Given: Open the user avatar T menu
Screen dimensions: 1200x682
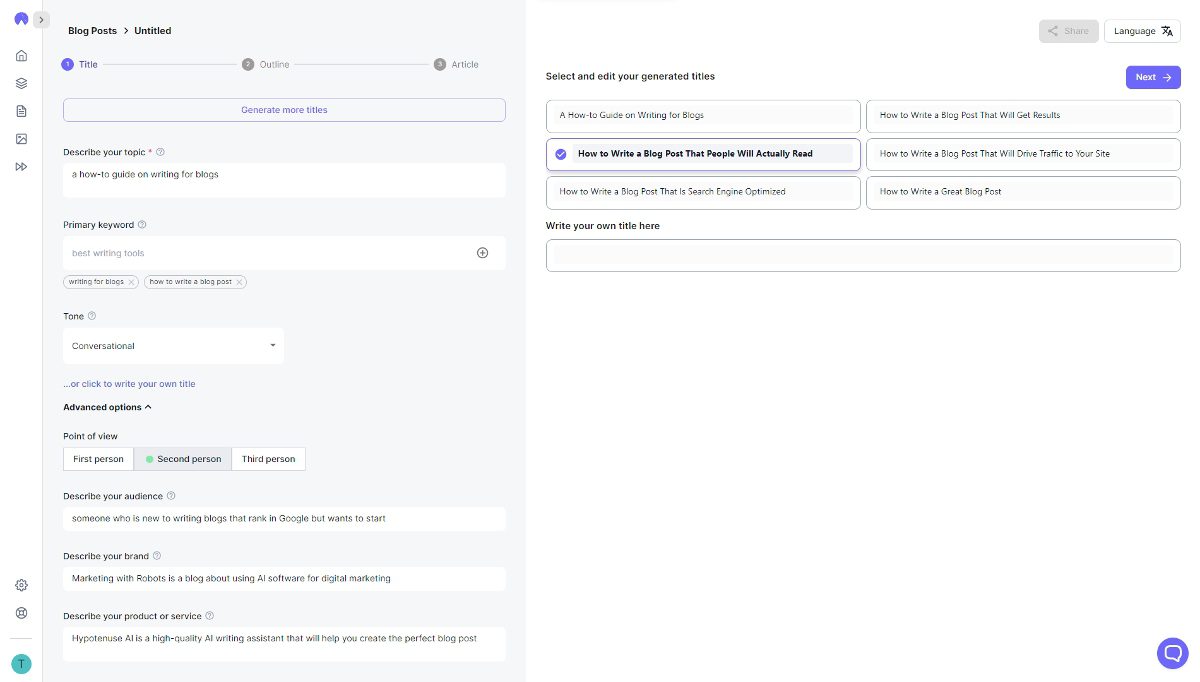Looking at the screenshot, I should tap(21, 664).
